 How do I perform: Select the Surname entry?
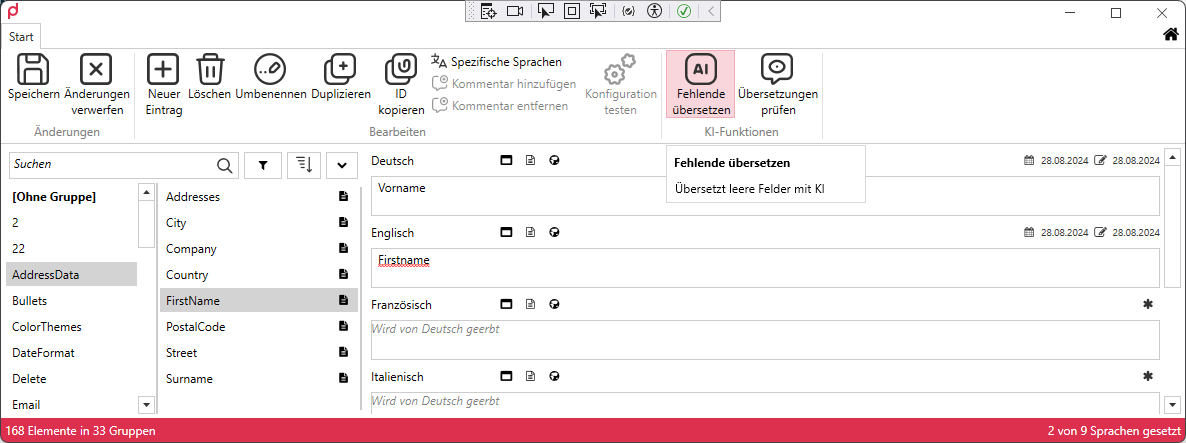pos(259,379)
